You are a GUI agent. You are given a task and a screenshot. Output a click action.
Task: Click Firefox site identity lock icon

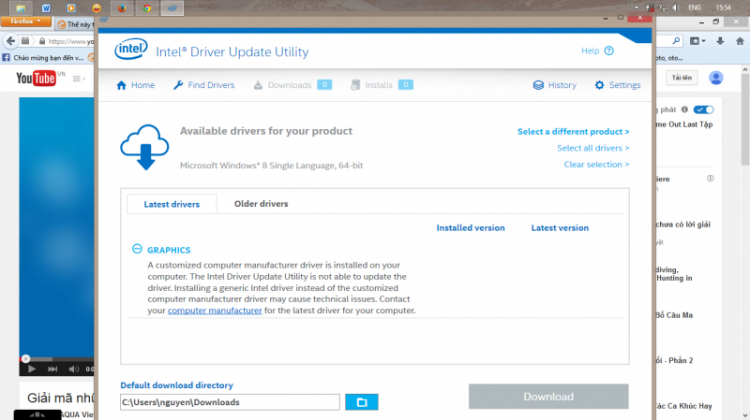tap(42, 41)
